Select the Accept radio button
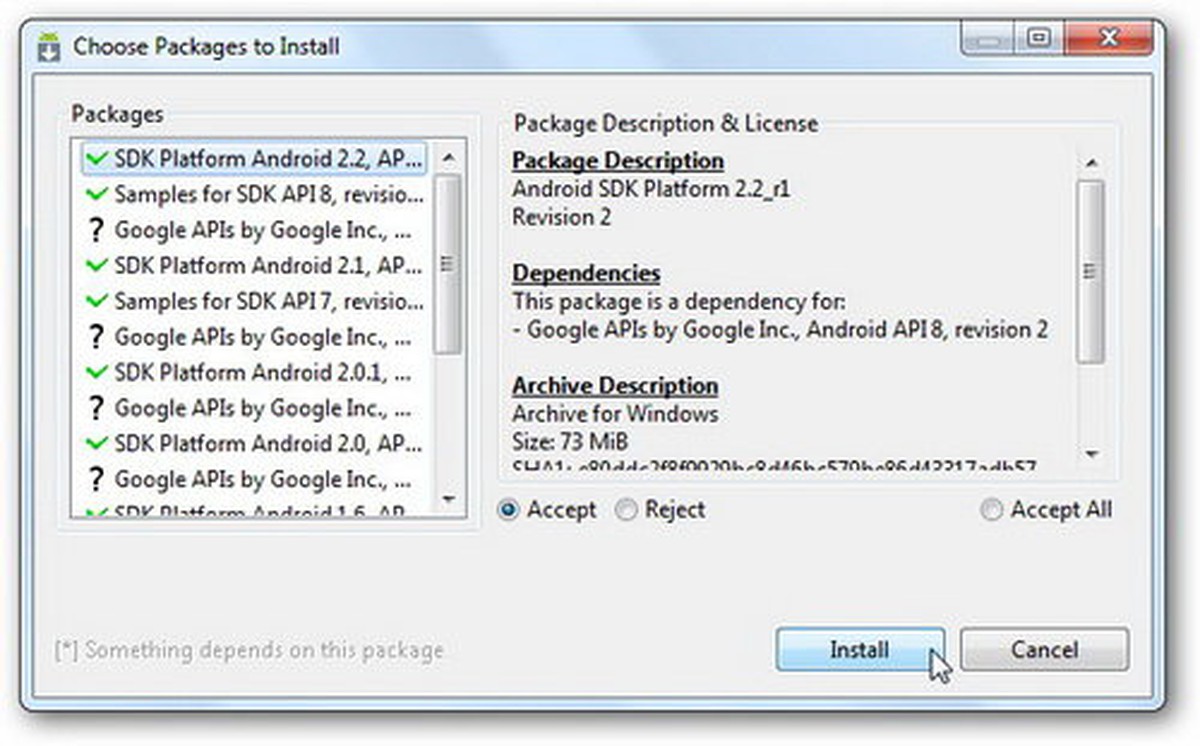The height and width of the screenshot is (746, 1200). (510, 510)
